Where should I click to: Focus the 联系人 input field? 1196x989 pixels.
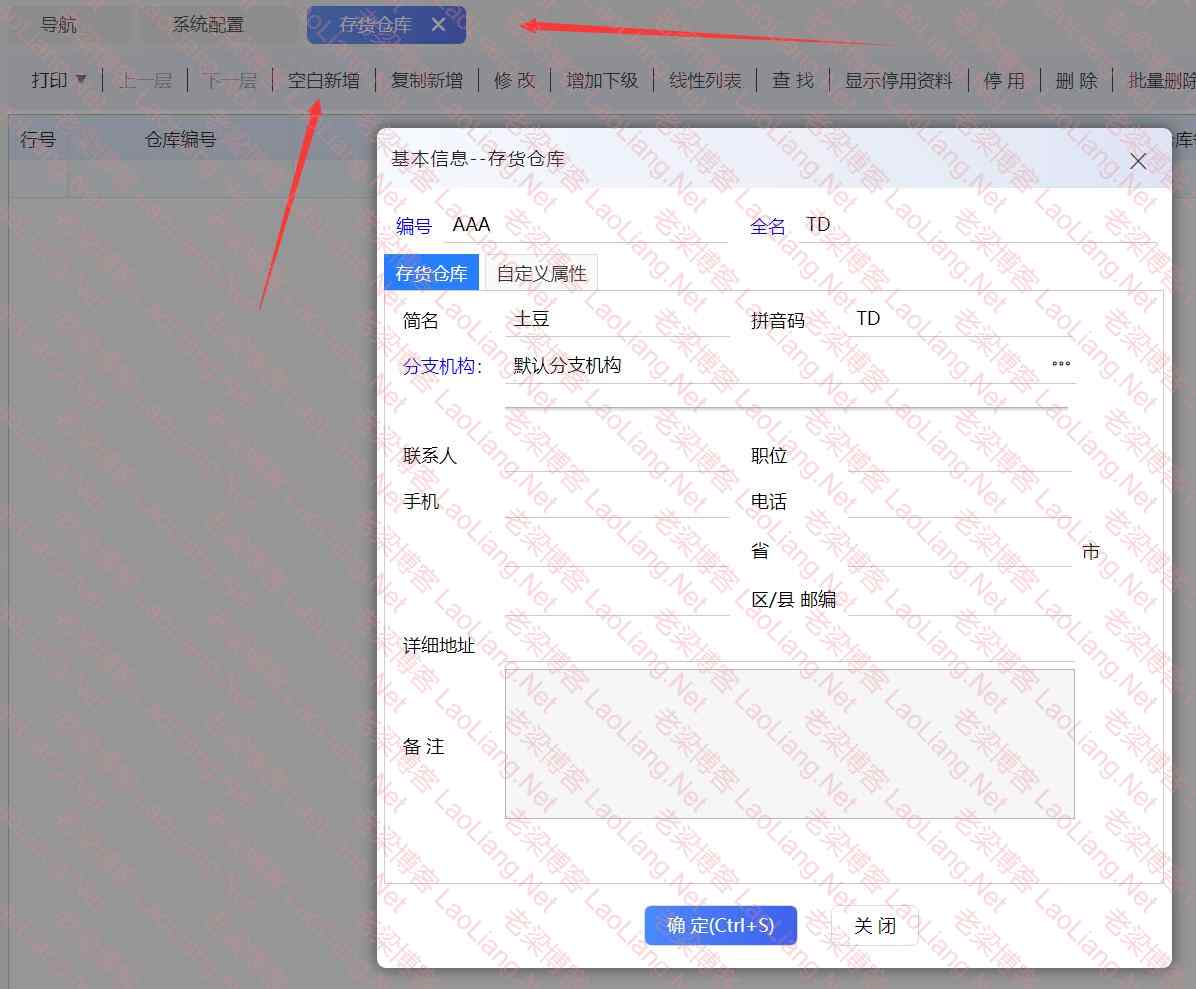click(617, 456)
